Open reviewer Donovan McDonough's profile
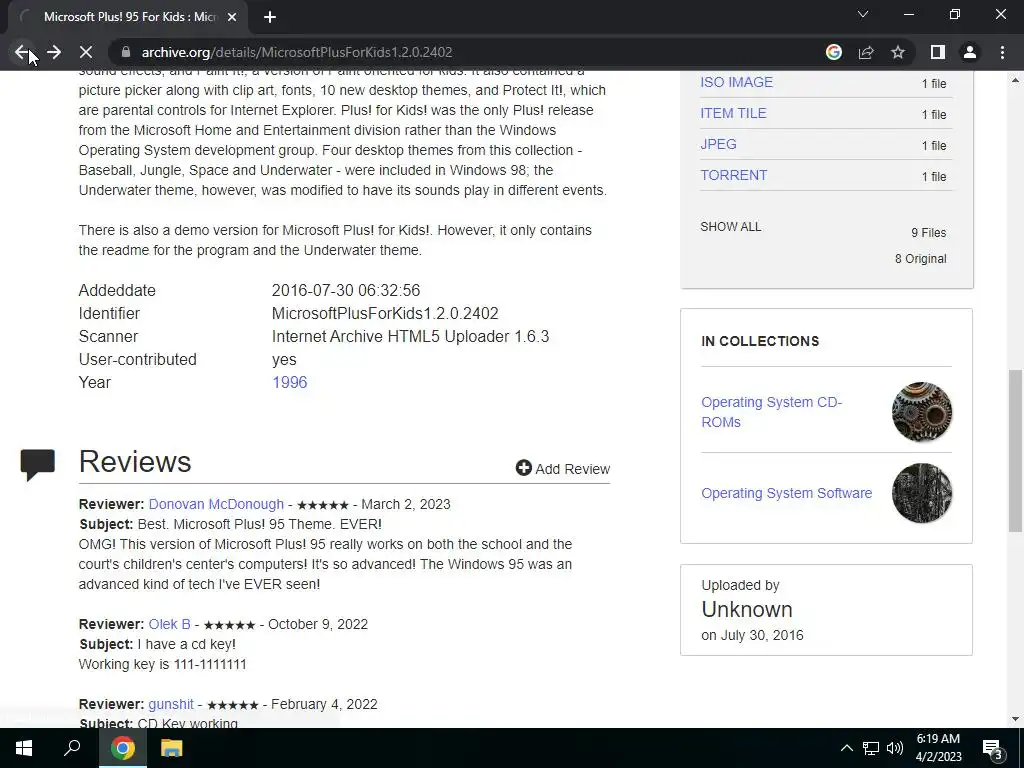Image resolution: width=1024 pixels, height=768 pixels. point(216,504)
